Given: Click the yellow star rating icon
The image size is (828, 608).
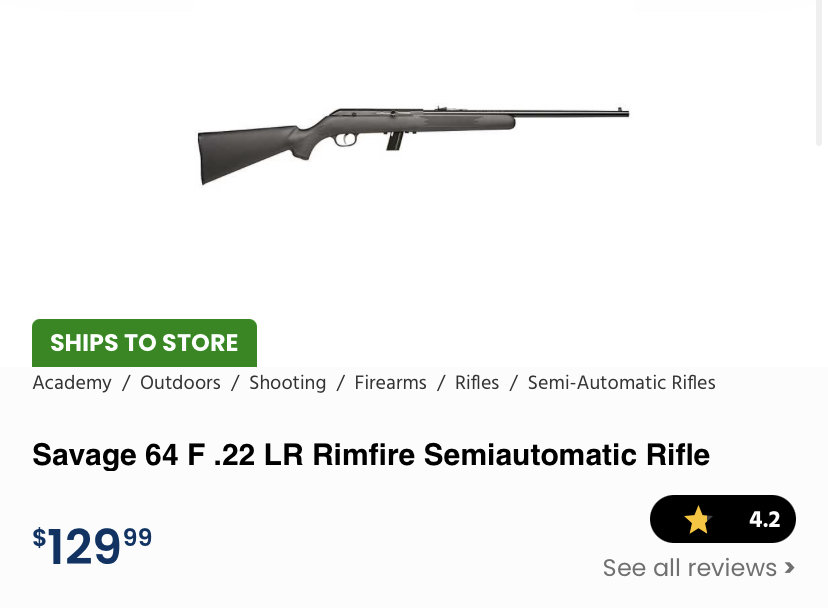Looking at the screenshot, I should pyautogui.click(x=697, y=520).
